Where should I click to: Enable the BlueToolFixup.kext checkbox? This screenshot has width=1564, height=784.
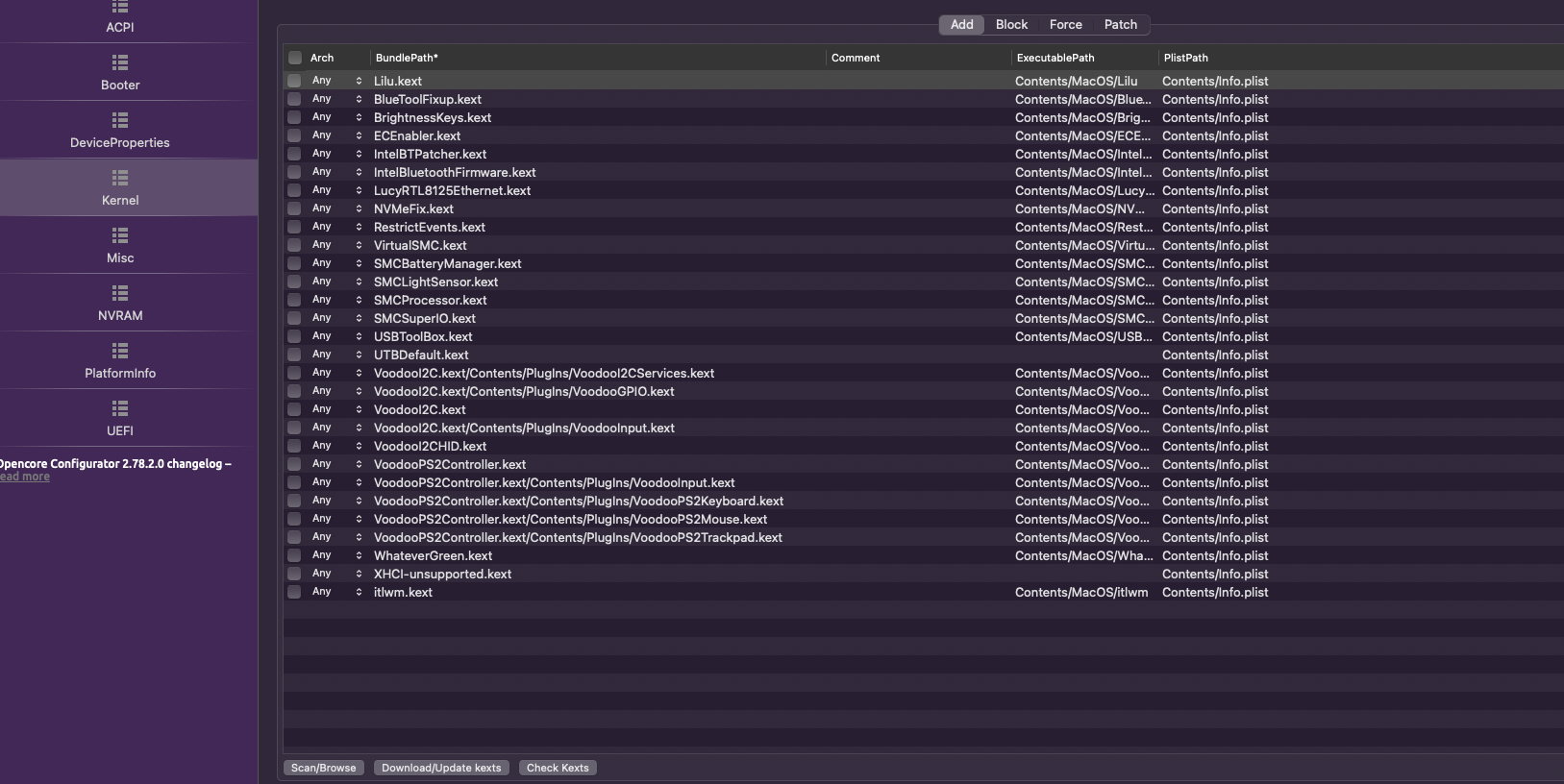coord(294,99)
